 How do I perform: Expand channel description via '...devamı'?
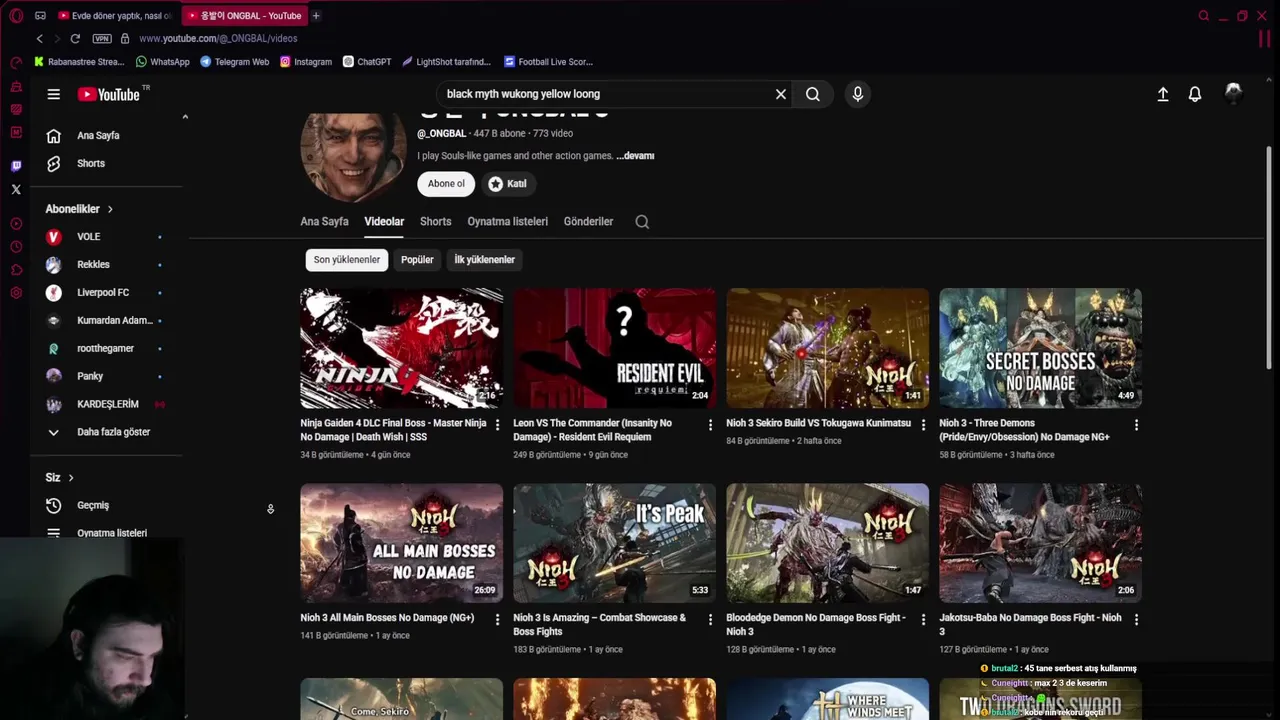635,156
